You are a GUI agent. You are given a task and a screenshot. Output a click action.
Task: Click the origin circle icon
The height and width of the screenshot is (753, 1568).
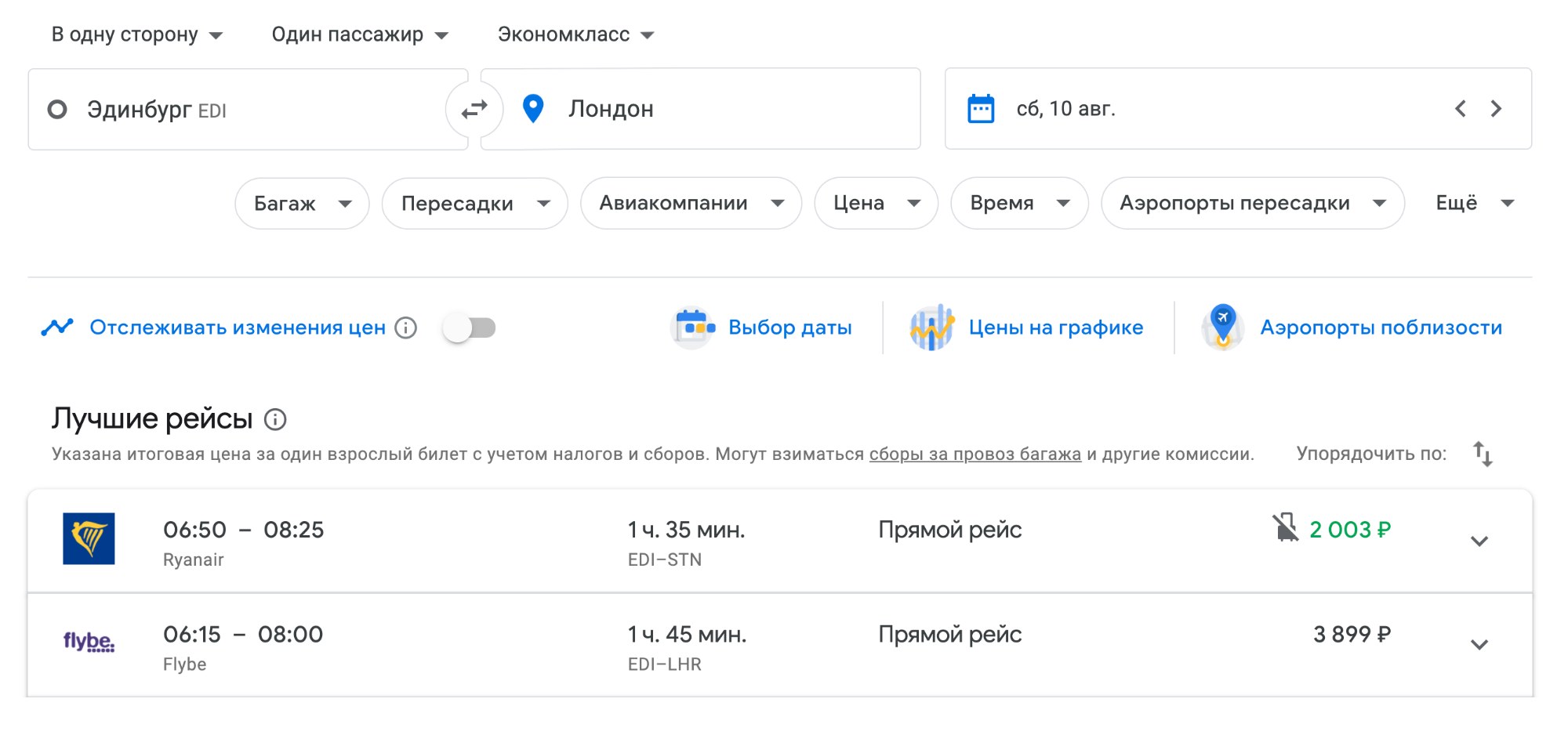coord(57,109)
